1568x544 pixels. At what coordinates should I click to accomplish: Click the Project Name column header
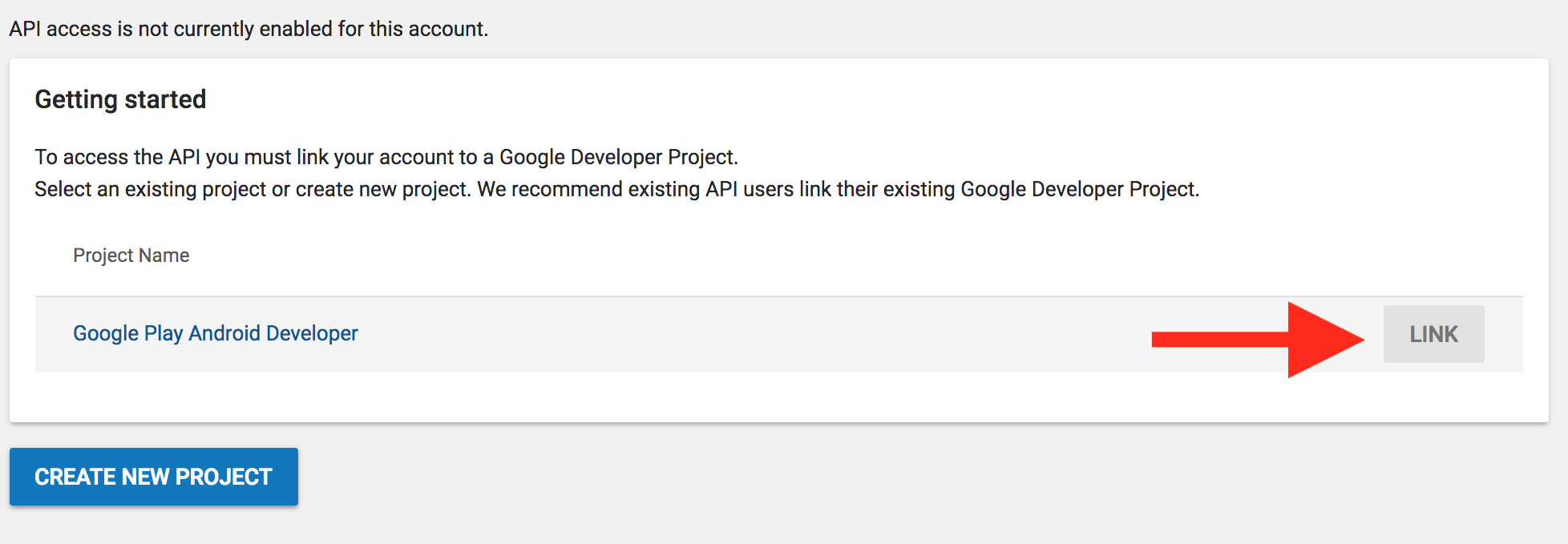[131, 256]
